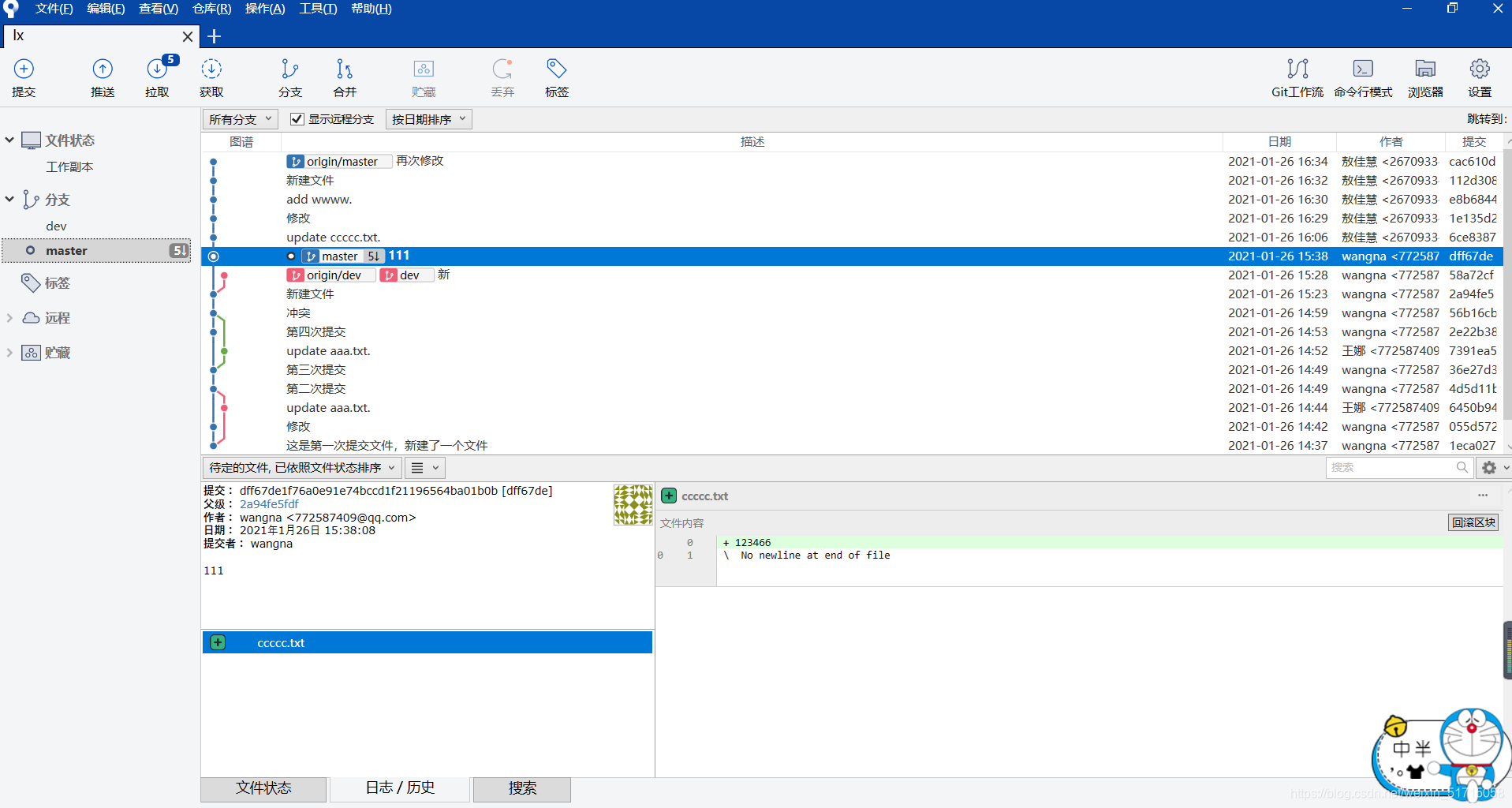Collapse the 分支 sidebar section
The height and width of the screenshot is (808, 1512).
9,199
